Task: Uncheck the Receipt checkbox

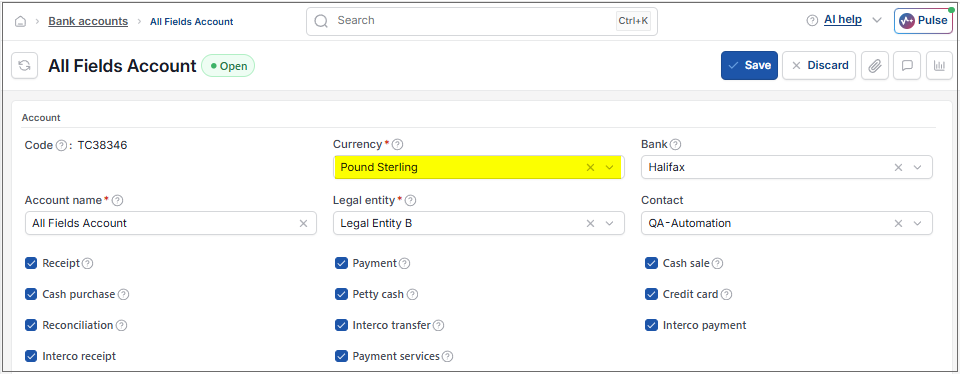Action: [31, 263]
